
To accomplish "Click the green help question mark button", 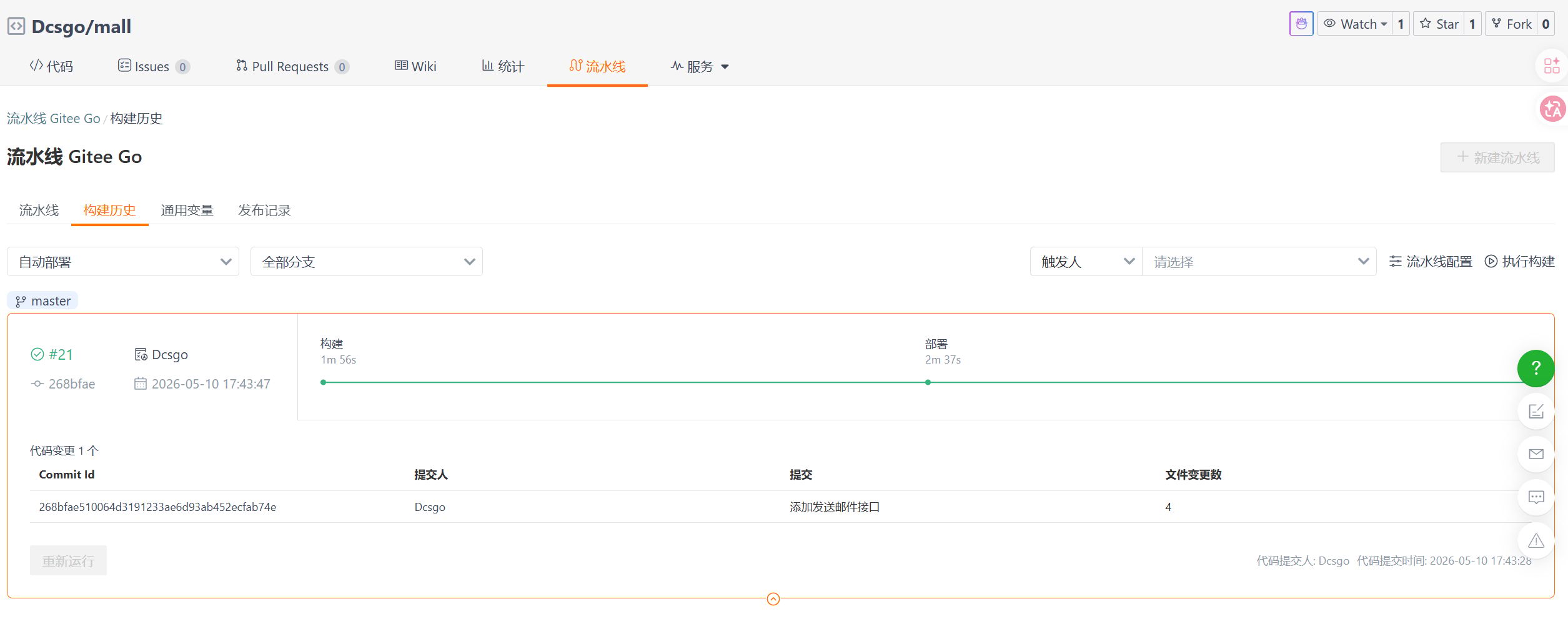I will point(1536,369).
